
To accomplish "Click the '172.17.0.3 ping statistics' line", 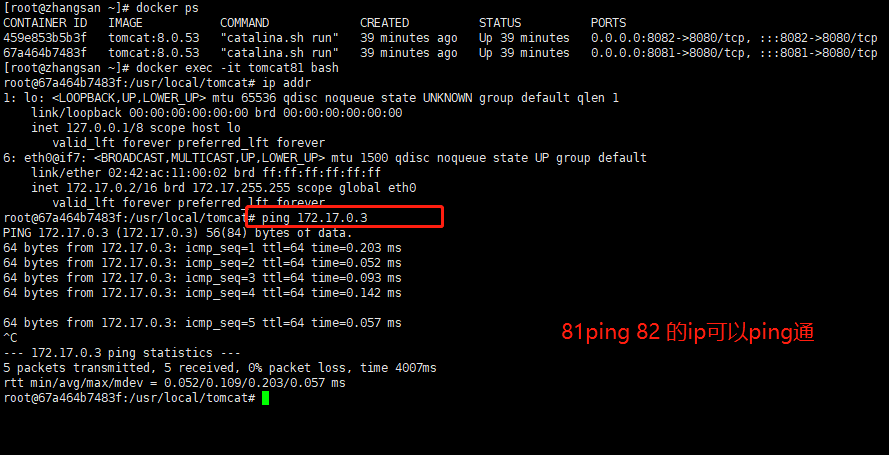I will click(x=122, y=352).
